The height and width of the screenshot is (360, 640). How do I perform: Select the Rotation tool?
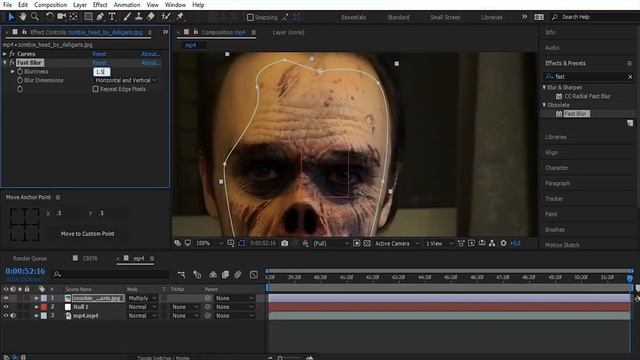[49, 17]
